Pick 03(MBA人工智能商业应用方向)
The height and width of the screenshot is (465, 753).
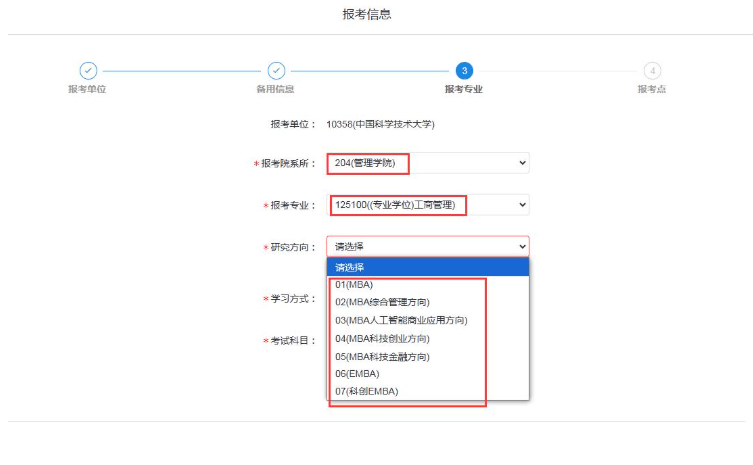(x=428, y=320)
